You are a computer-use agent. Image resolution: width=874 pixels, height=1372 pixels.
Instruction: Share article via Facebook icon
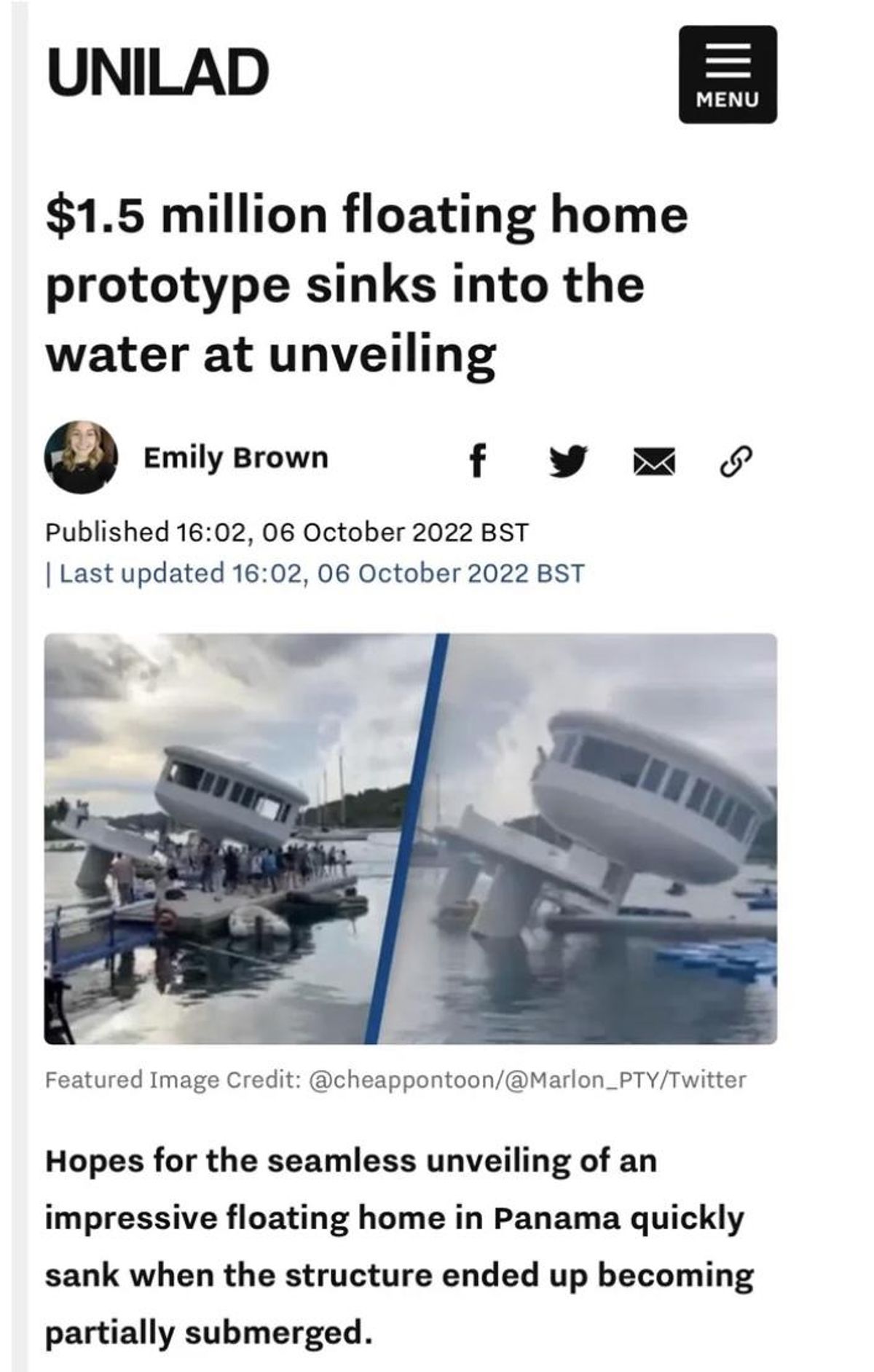[477, 460]
